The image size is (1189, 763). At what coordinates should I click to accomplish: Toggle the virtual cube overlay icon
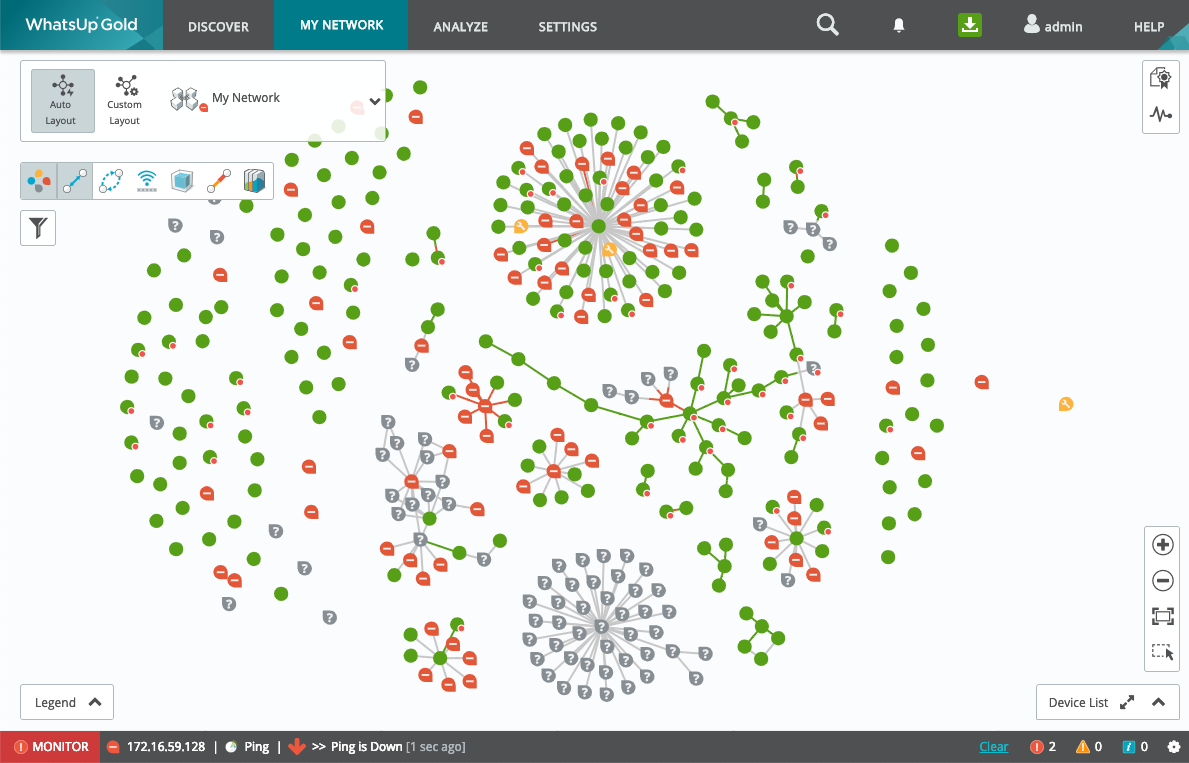[182, 181]
